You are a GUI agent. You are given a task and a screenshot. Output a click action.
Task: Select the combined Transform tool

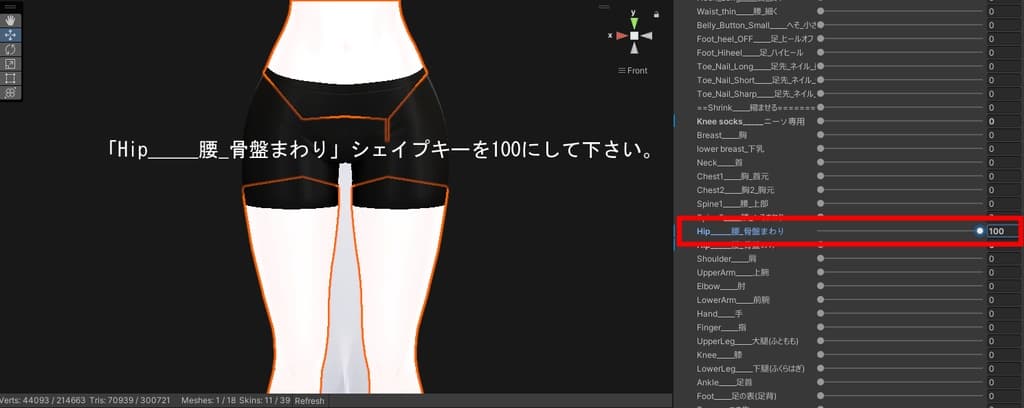point(10,93)
